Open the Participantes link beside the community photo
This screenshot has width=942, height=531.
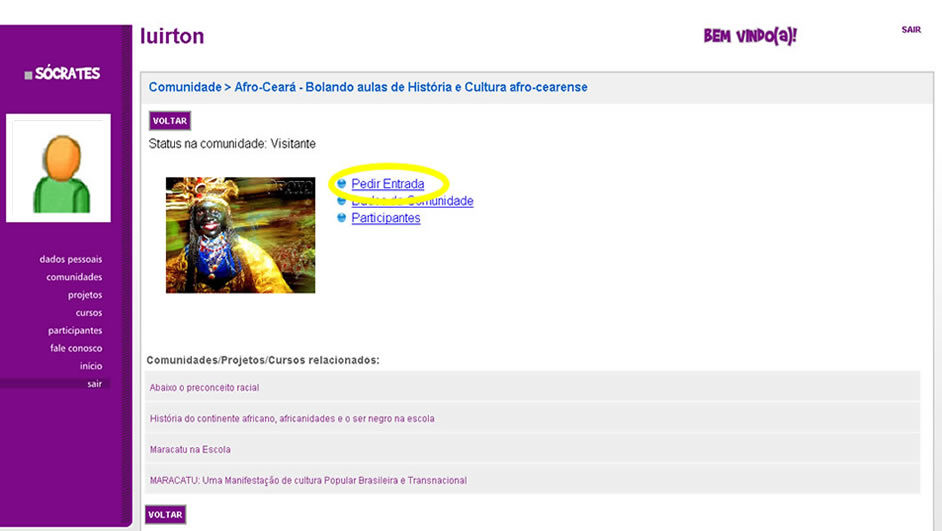[385, 218]
